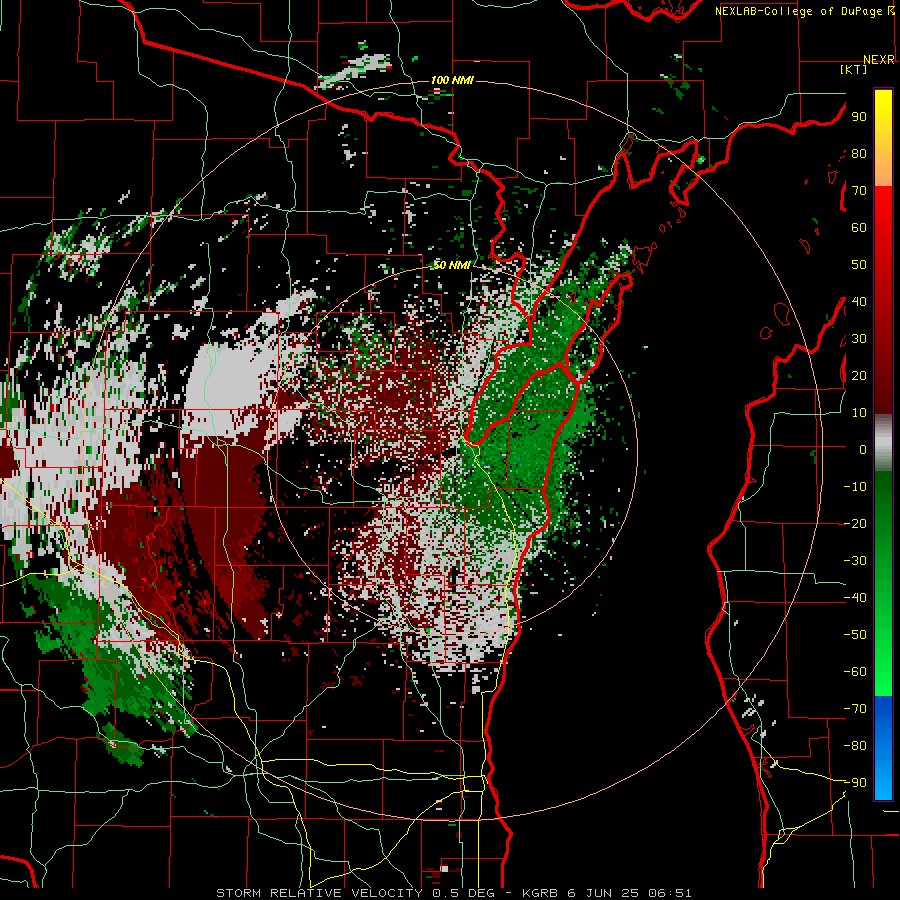Select the -40 value on velocity scale
The height and width of the screenshot is (900, 900).
pos(855,598)
